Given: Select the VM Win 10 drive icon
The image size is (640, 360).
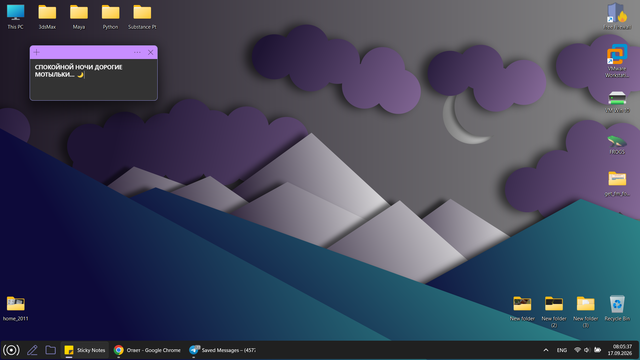Looking at the screenshot, I should coord(617,101).
